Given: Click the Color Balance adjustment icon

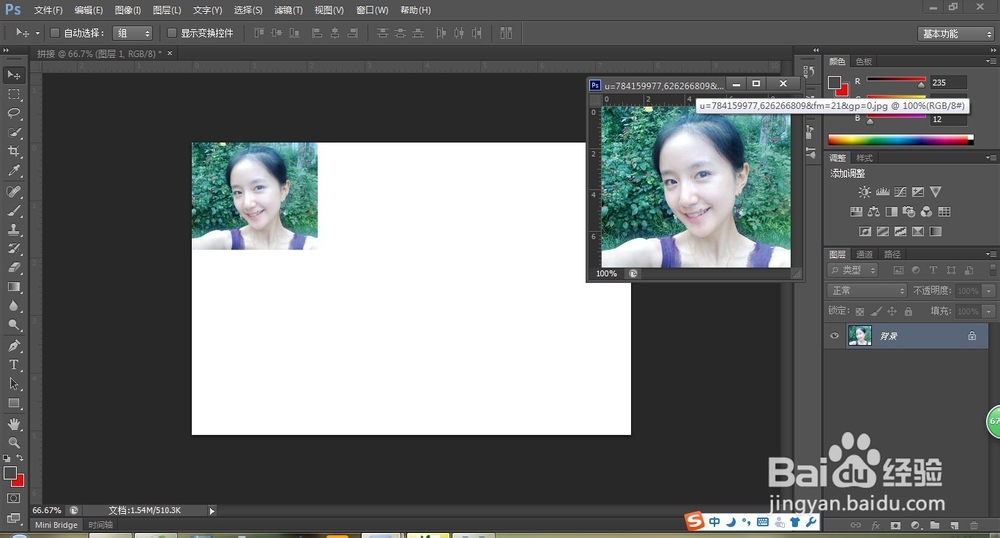Looking at the screenshot, I should [874, 212].
